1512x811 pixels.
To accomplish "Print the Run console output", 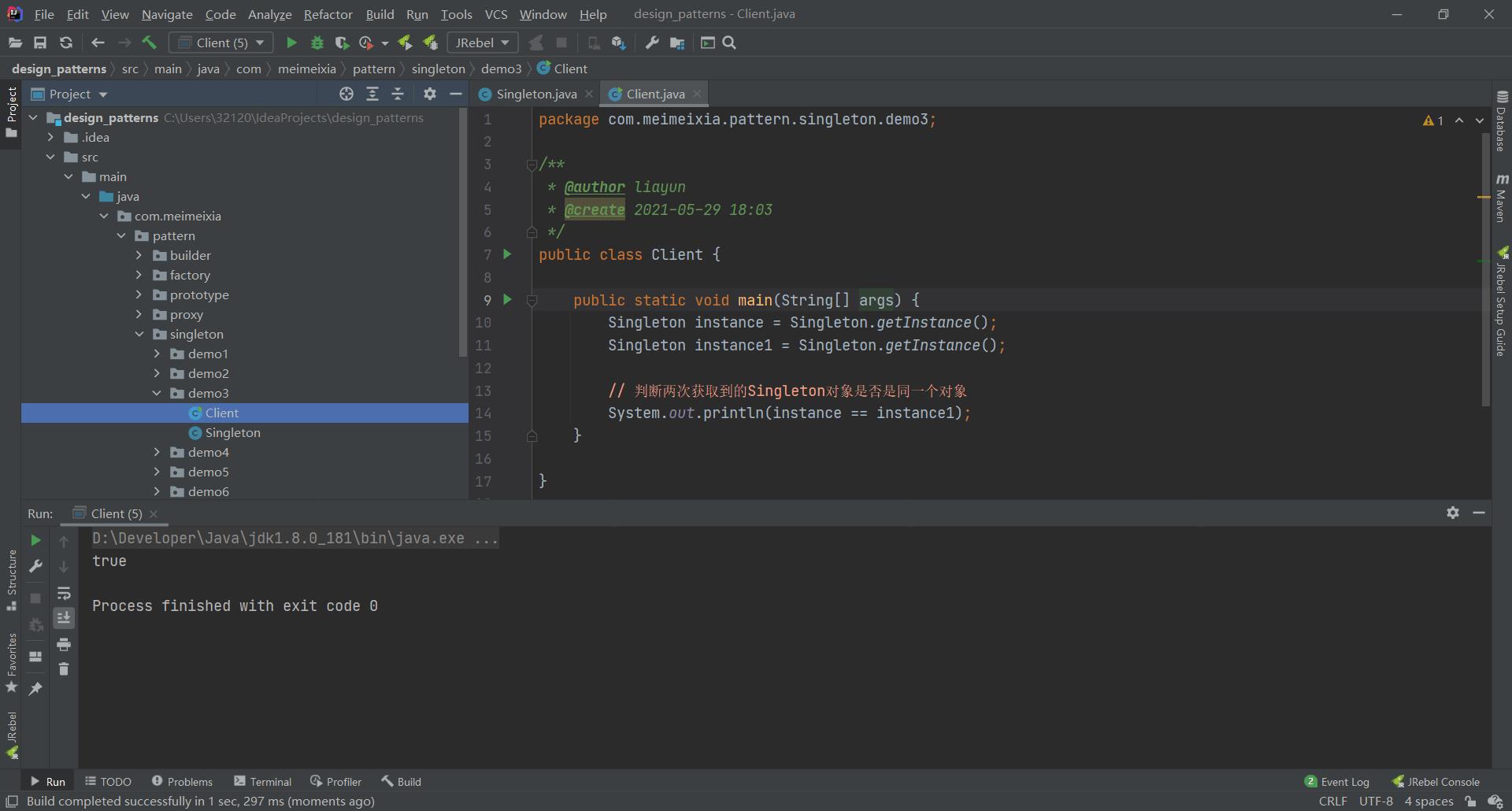I will point(64,644).
